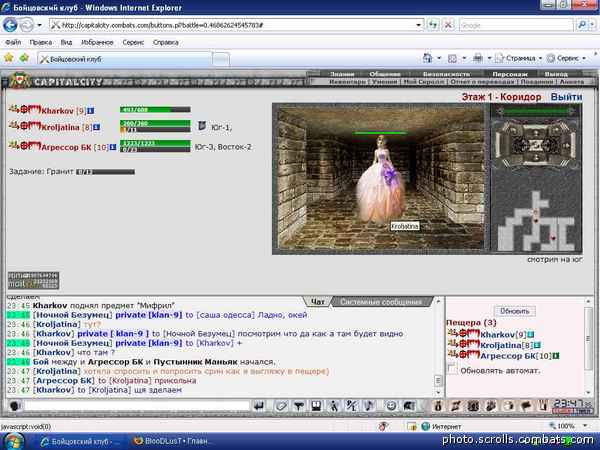The height and width of the screenshot is (450, 600).
Task: Click the IE Stop loading X icon
Action: 448,25
